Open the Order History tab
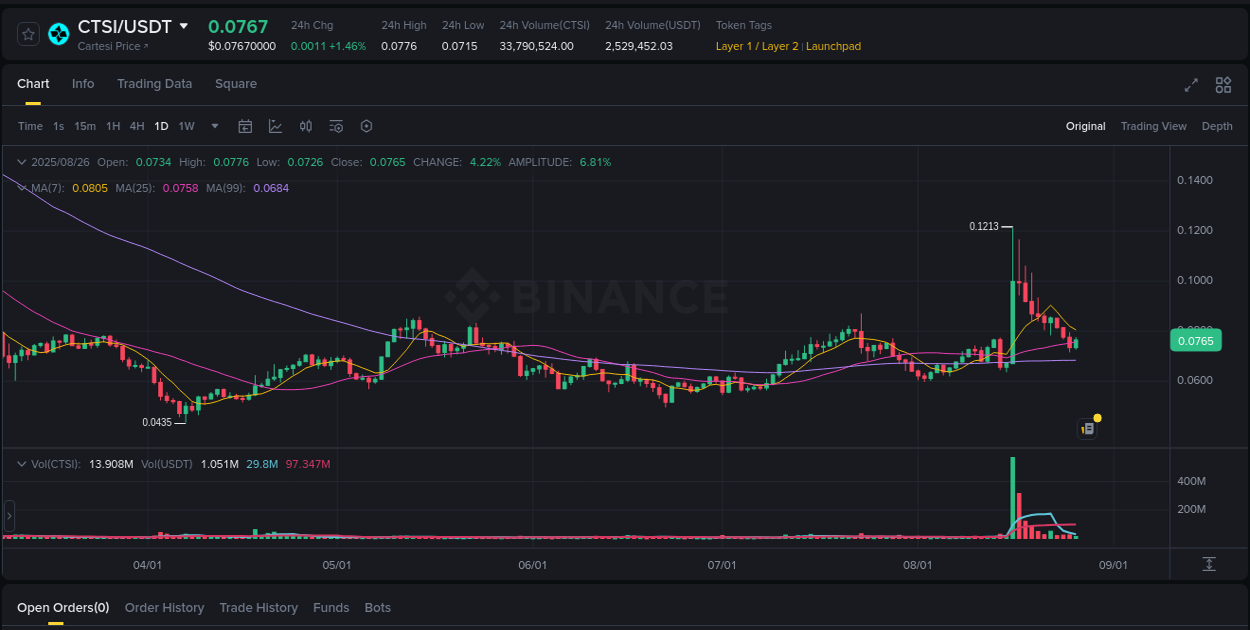 pyautogui.click(x=164, y=607)
